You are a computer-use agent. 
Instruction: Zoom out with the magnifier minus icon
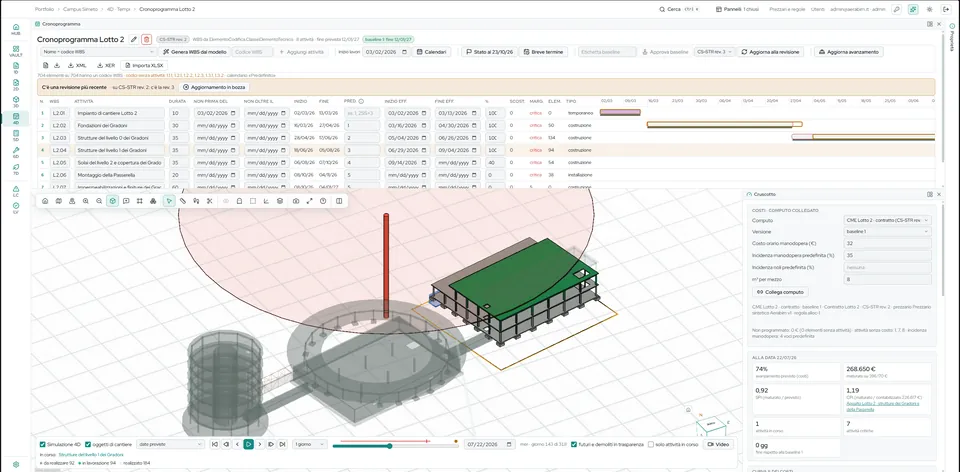99,201
